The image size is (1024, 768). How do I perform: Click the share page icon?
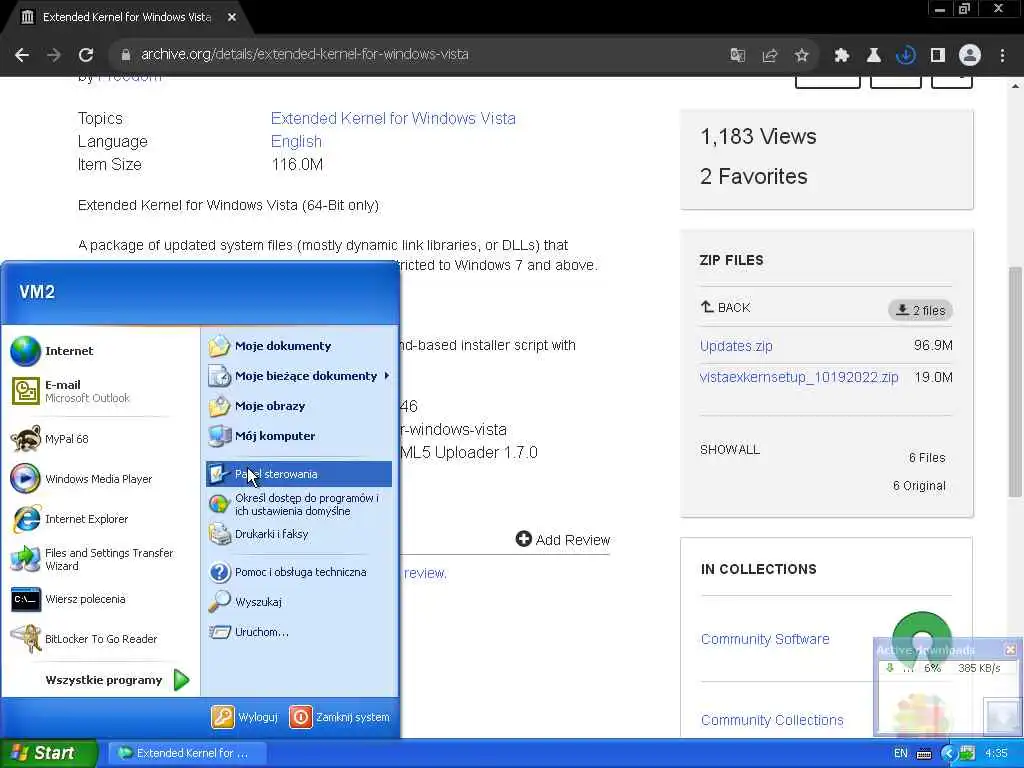[x=770, y=55]
